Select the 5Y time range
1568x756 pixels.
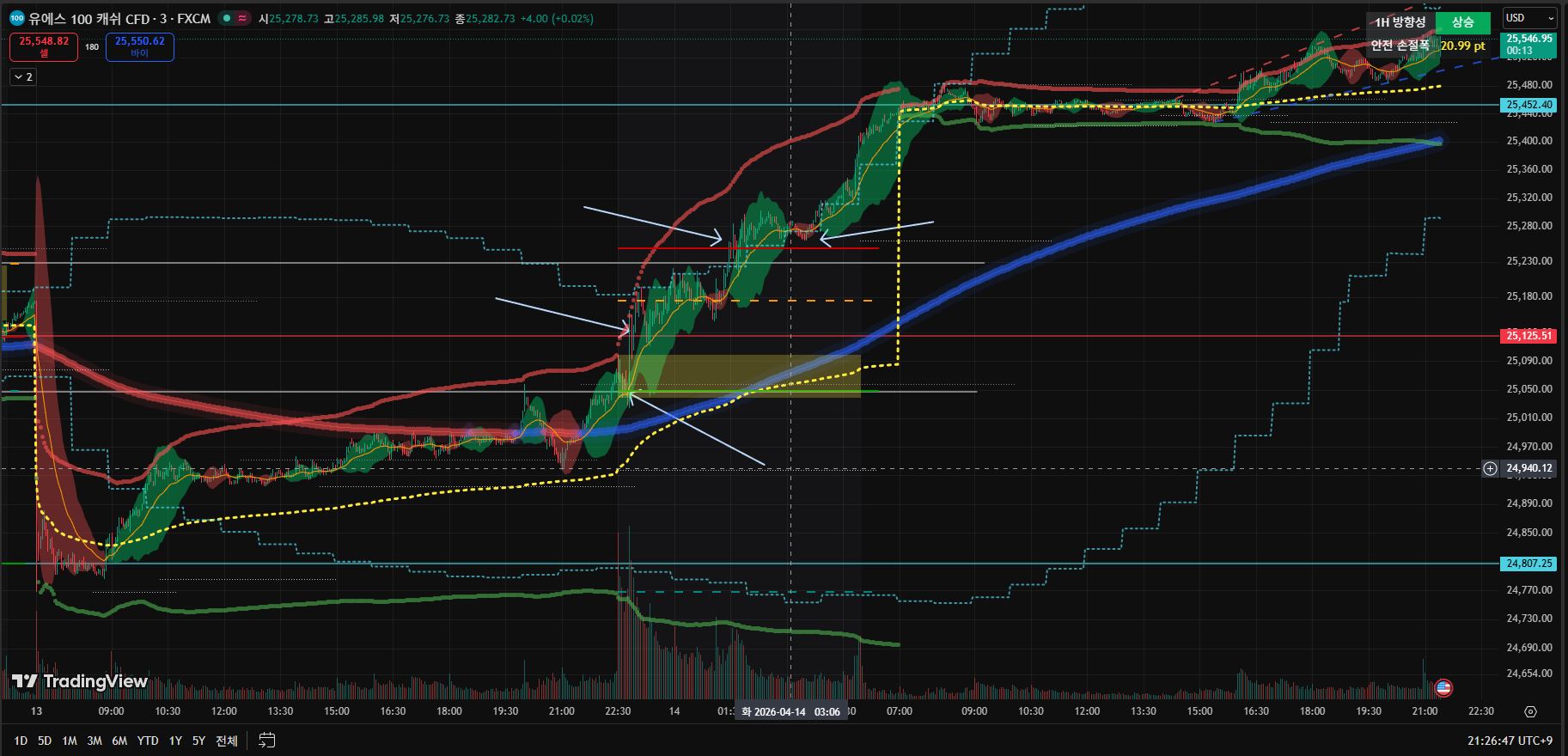point(198,741)
